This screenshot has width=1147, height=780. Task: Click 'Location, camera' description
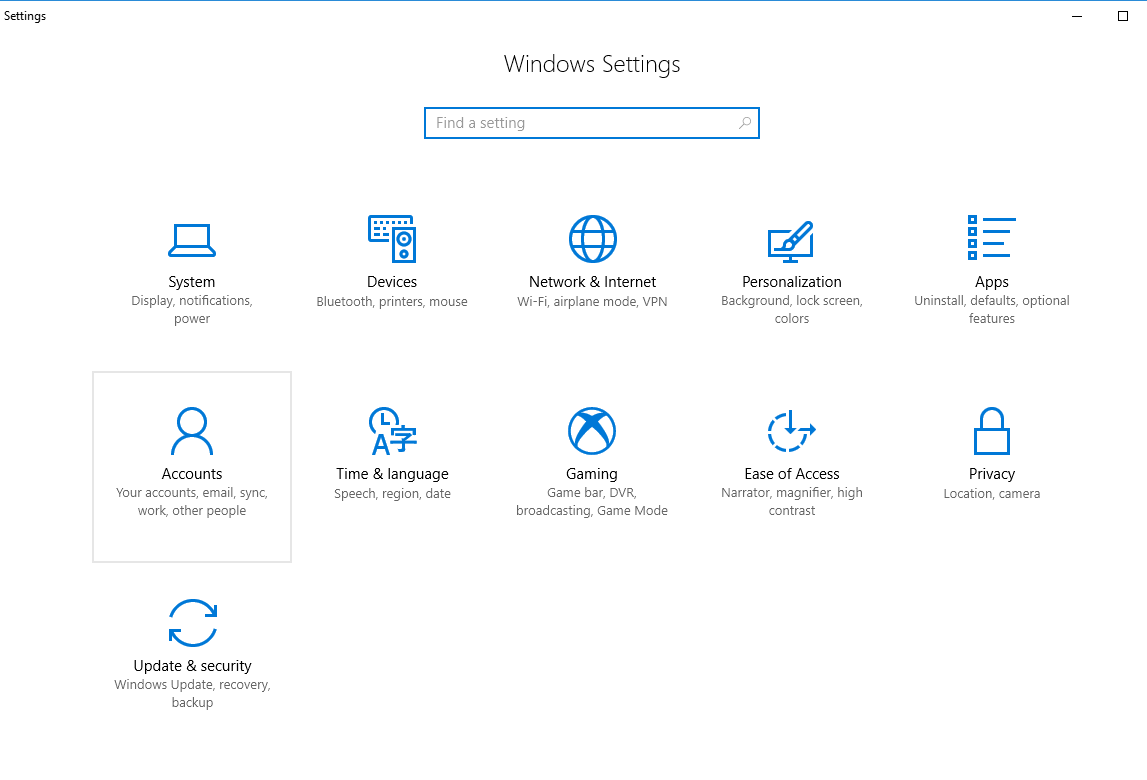[992, 493]
